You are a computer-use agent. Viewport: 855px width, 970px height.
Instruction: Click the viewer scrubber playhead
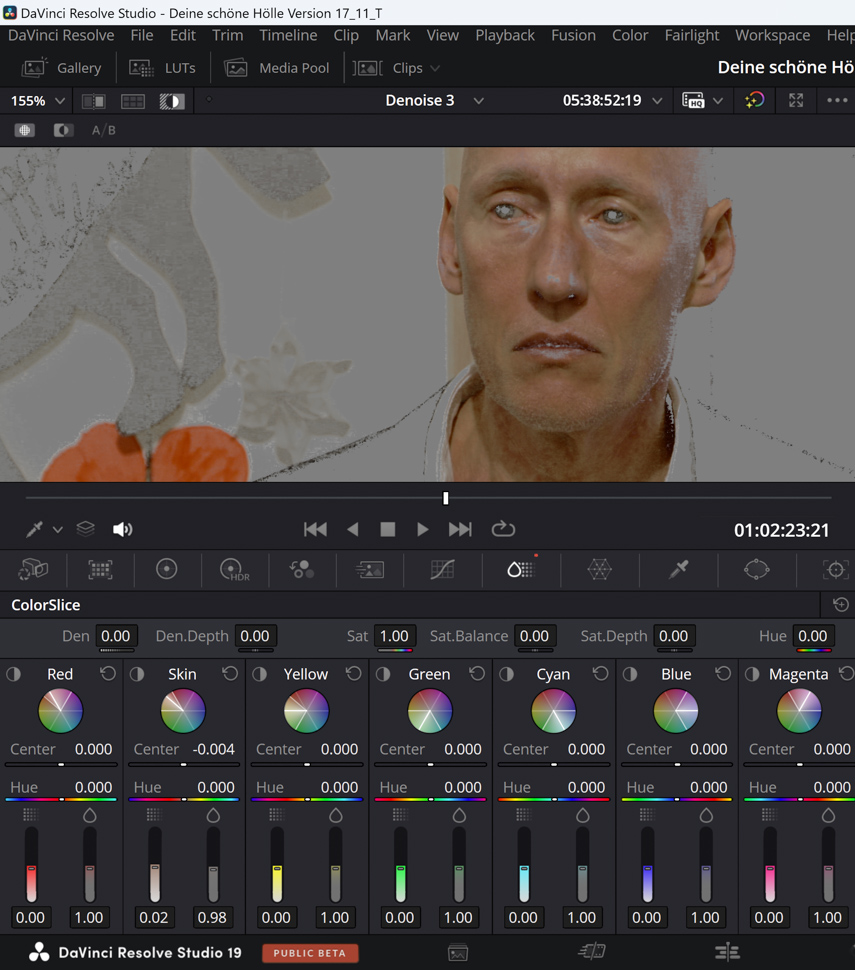(445, 498)
